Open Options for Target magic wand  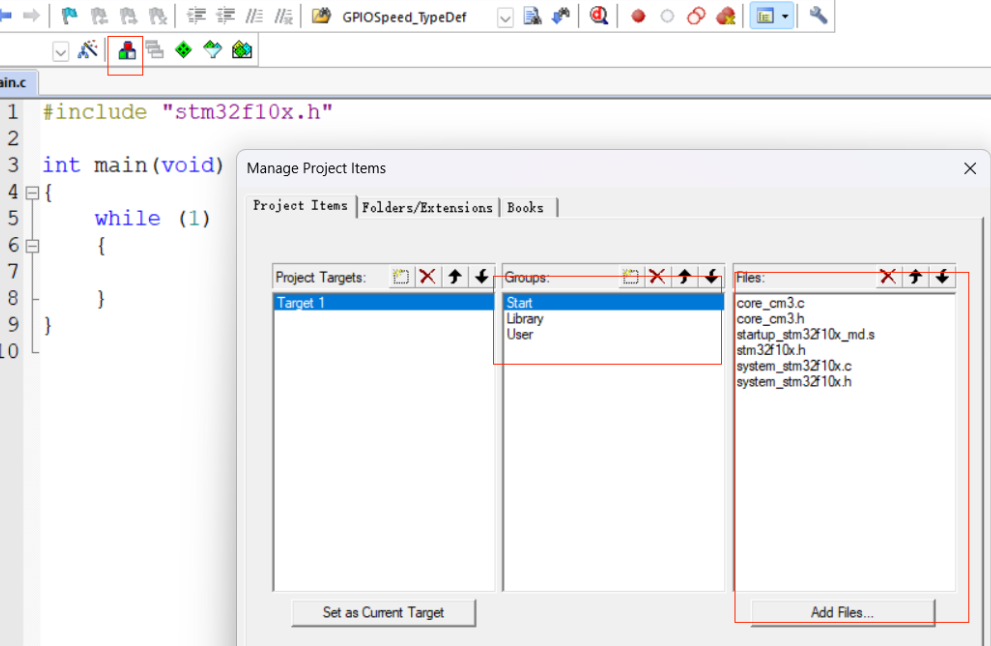pyautogui.click(x=87, y=49)
